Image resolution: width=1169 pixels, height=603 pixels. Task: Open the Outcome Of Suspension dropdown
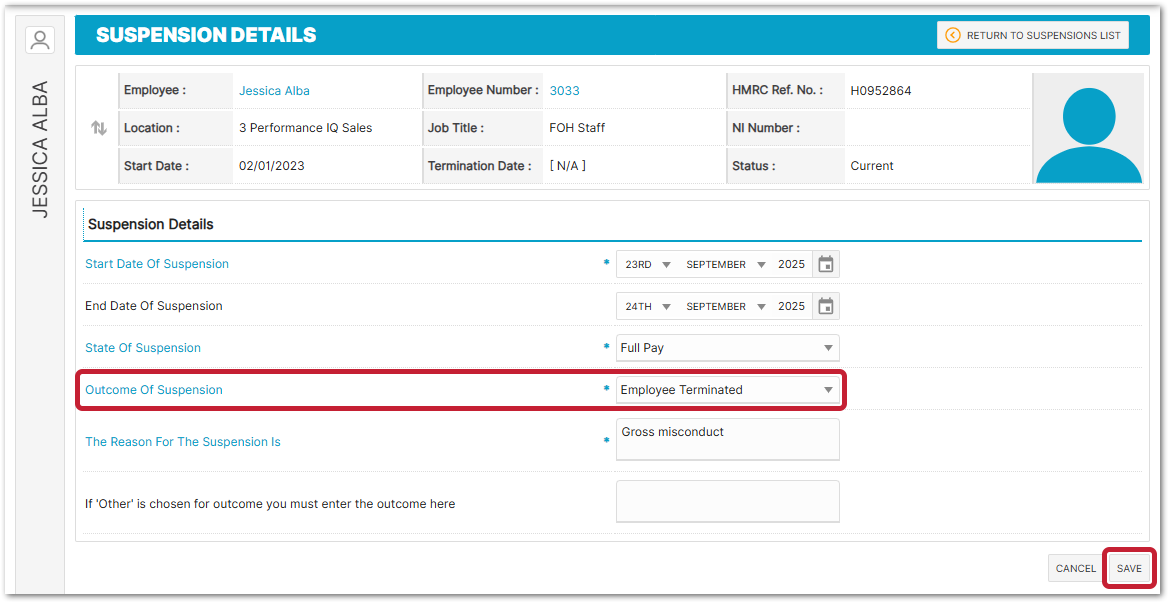point(727,390)
